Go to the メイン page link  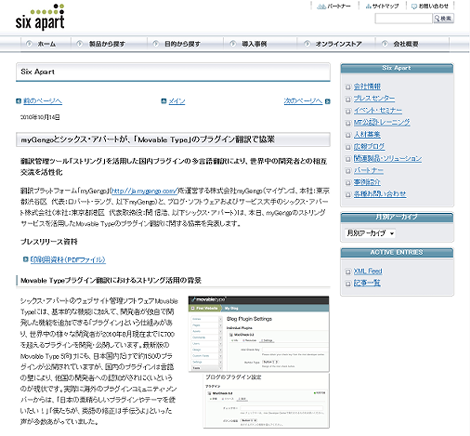[177, 101]
